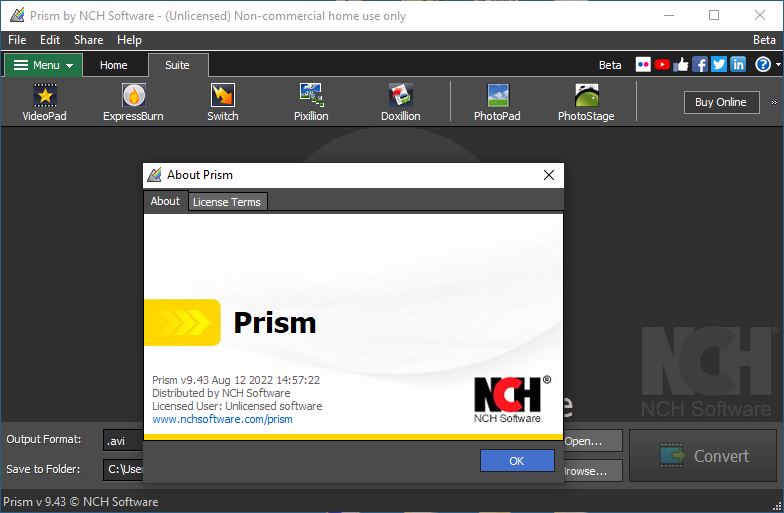
Task: Click the Open... button
Action: click(x=593, y=441)
